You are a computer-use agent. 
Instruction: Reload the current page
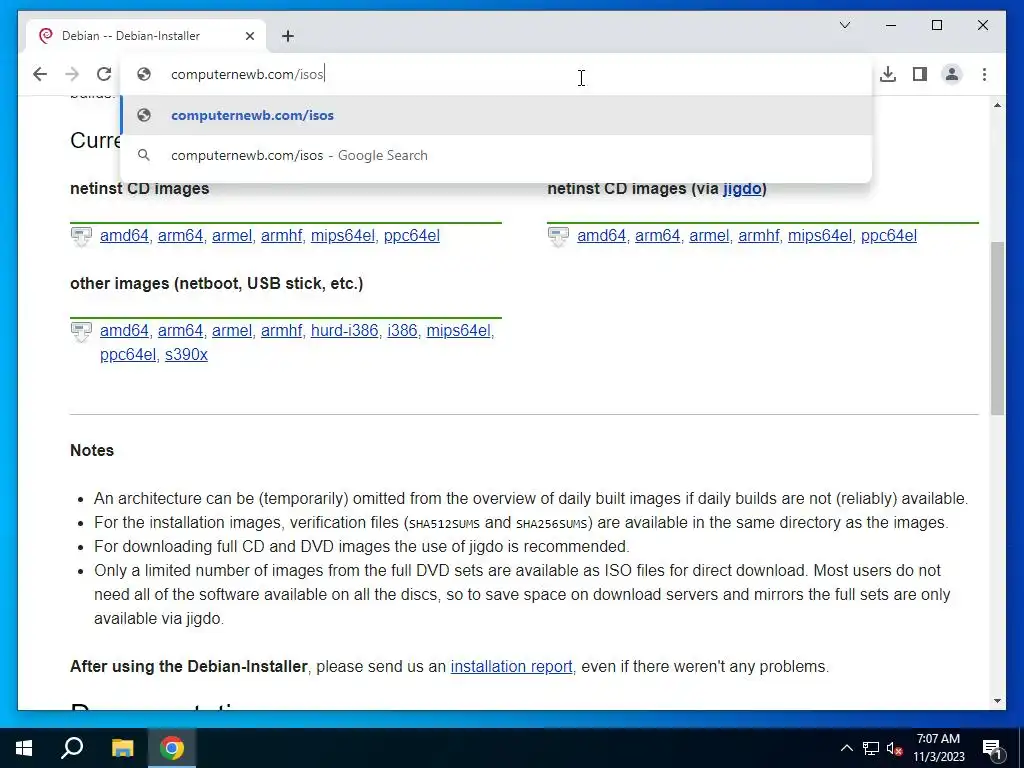click(104, 74)
